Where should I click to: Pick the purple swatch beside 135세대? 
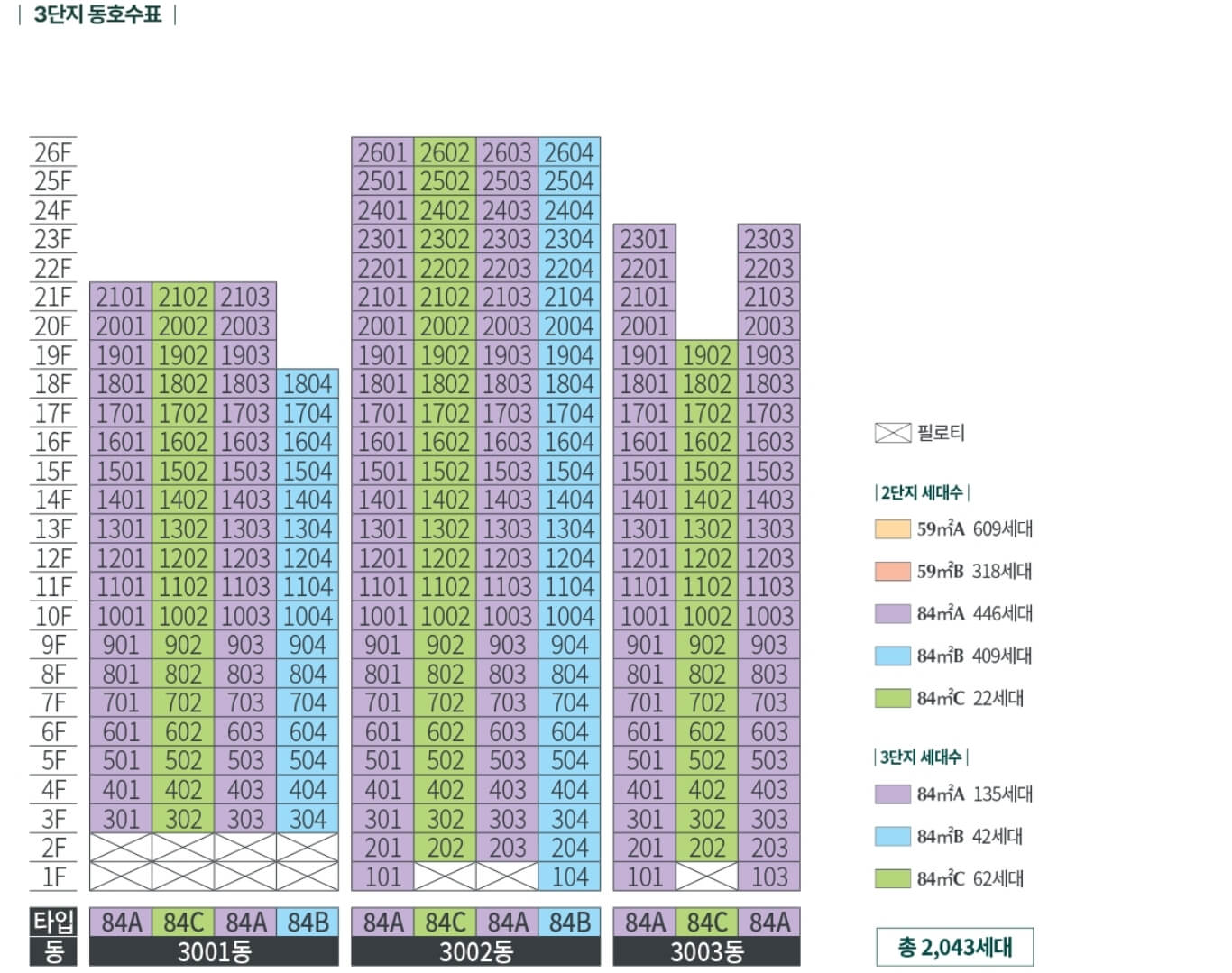coord(892,794)
